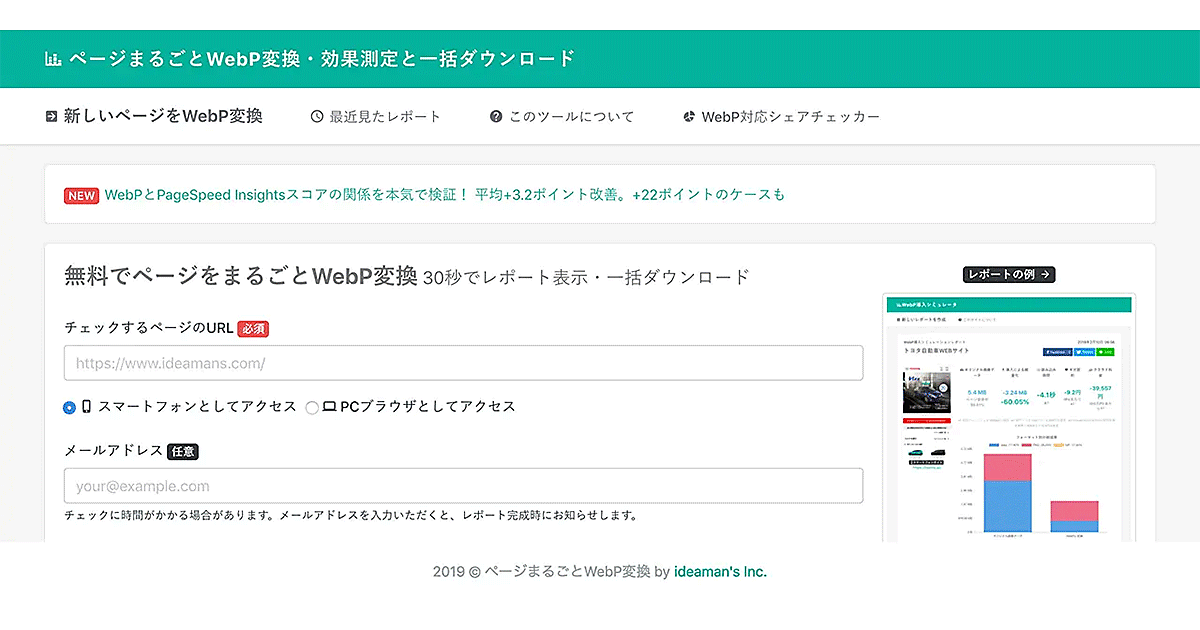This screenshot has height=630, width=1200.
Task: Go to the このツールについて page
Action: pyautogui.click(x=571, y=117)
